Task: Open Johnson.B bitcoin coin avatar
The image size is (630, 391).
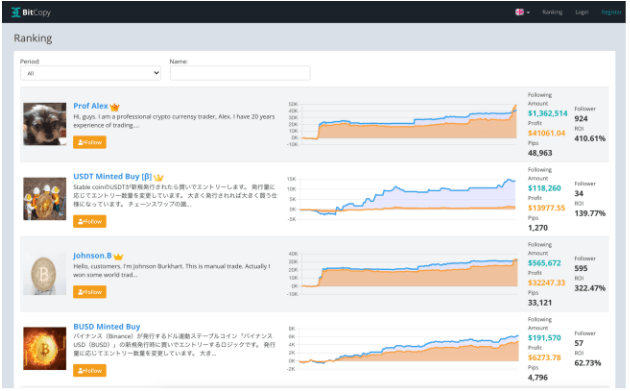Action: click(45, 274)
